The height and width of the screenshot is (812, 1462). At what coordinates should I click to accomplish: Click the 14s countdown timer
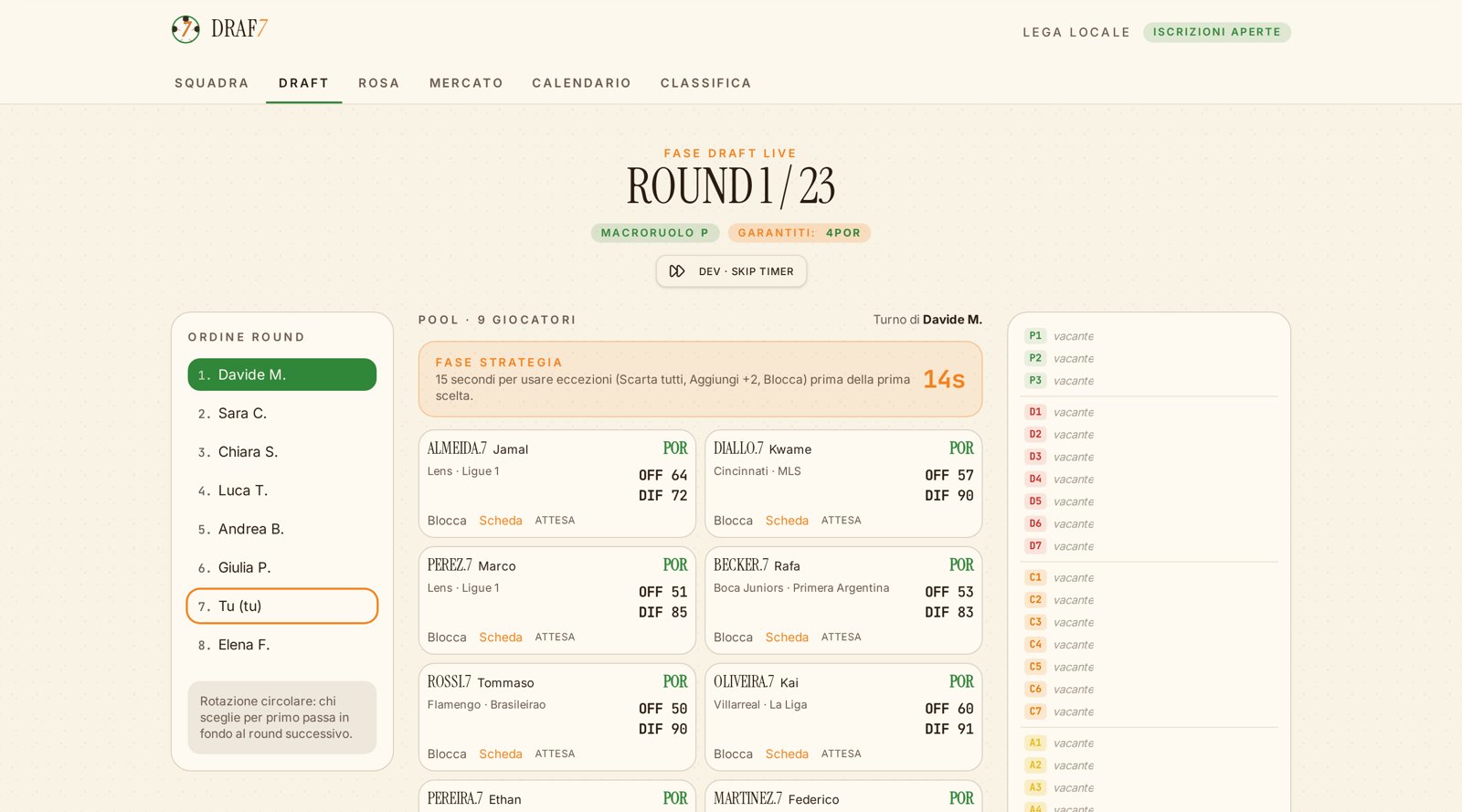tap(944, 379)
